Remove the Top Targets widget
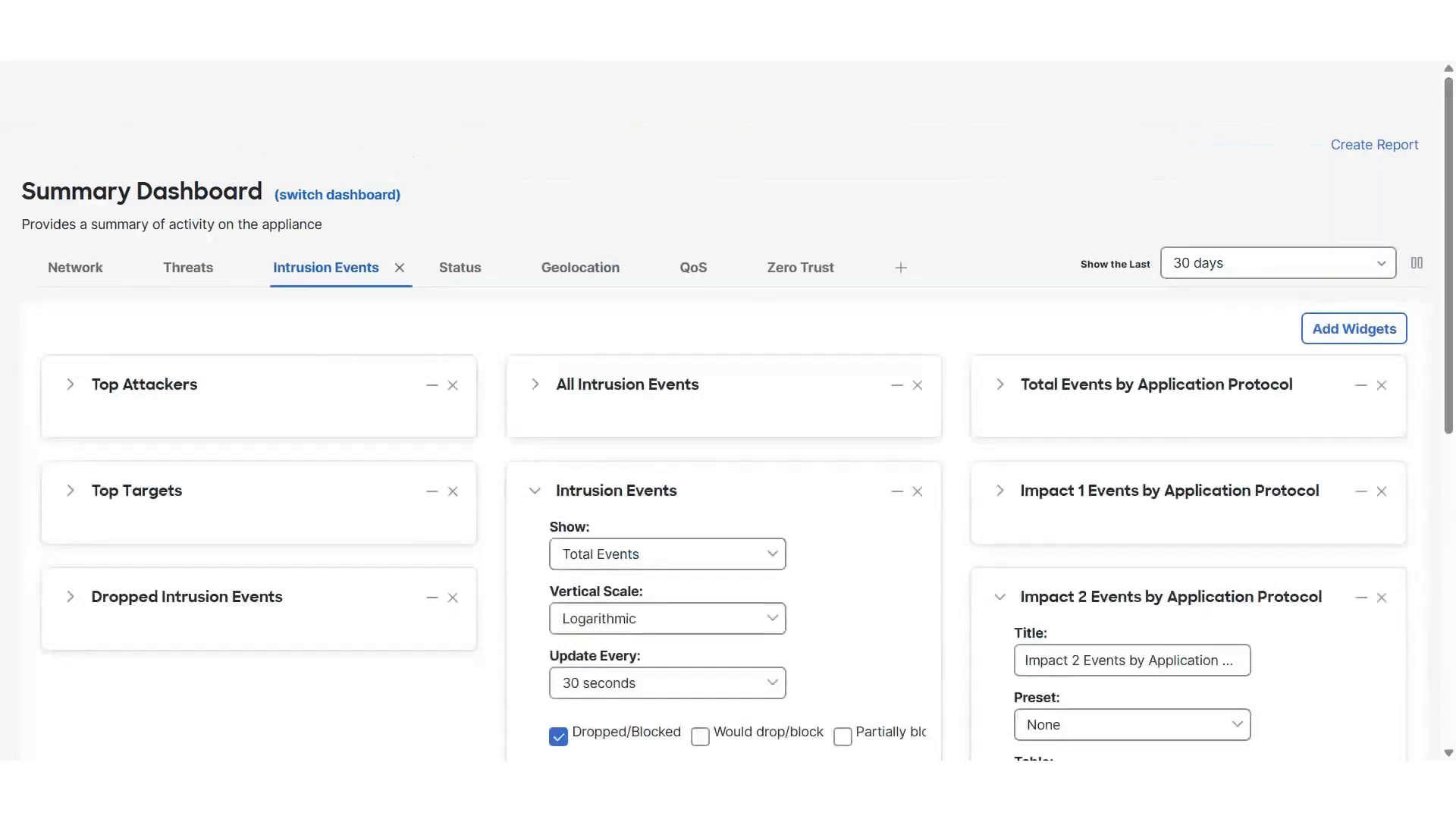 pyautogui.click(x=453, y=491)
